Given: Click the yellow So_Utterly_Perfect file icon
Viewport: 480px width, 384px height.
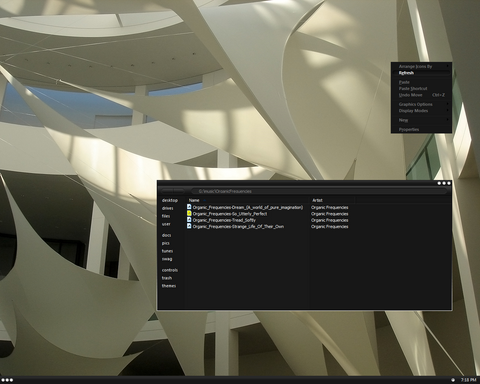Looking at the screenshot, I should click(x=189, y=214).
